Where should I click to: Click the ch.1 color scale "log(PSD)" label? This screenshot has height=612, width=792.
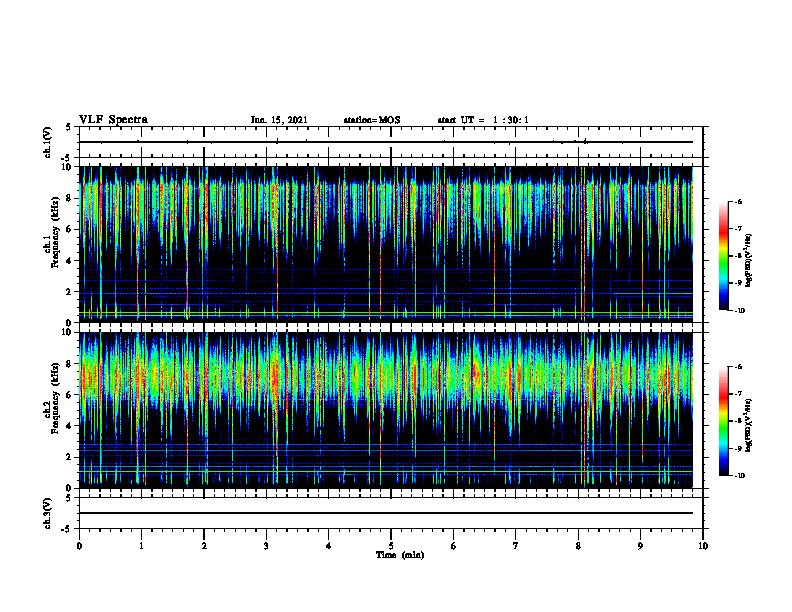click(x=749, y=260)
